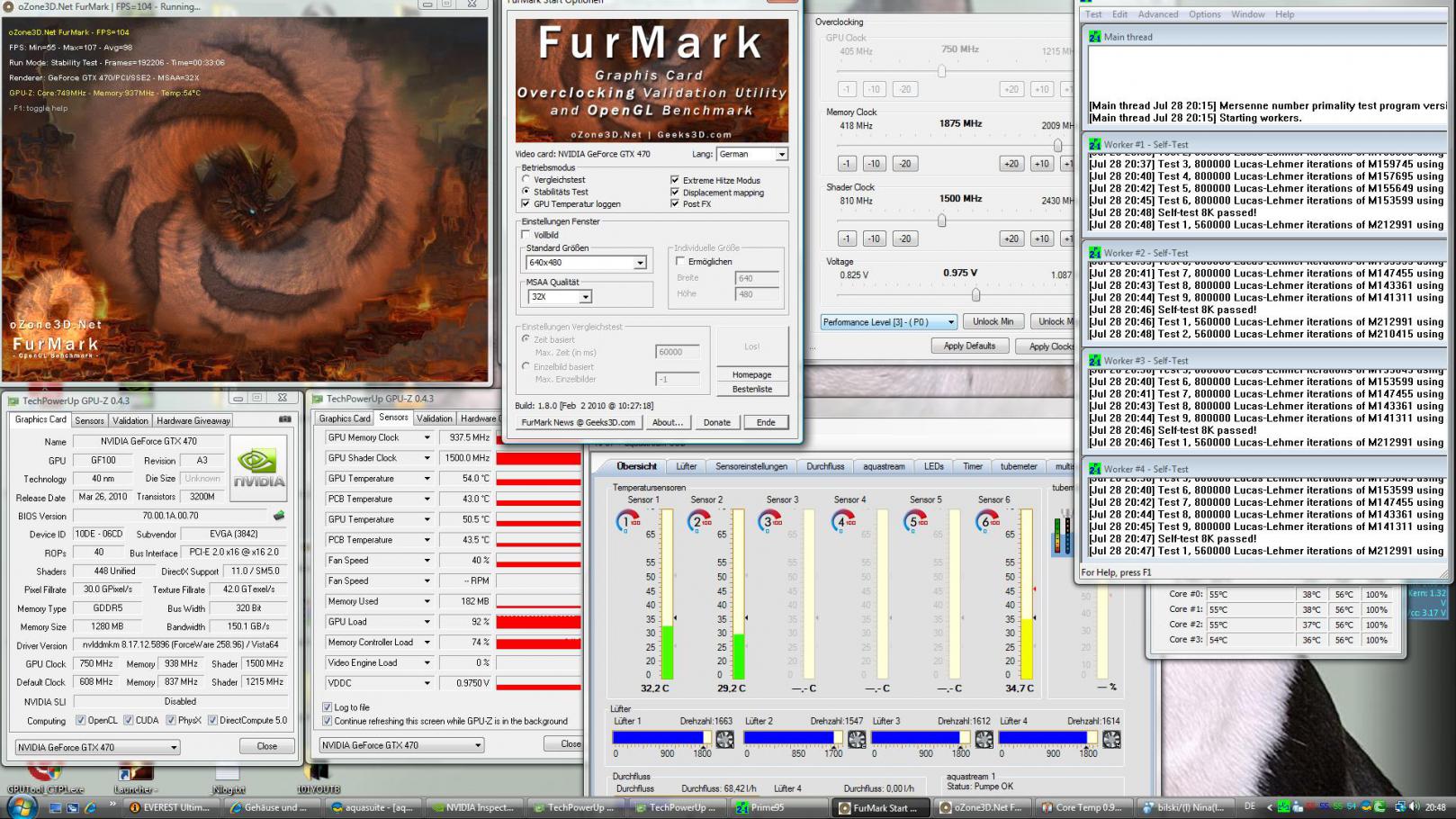The width and height of the screenshot is (1456, 819).
Task: Open the Windows Start orb
Action: point(21,806)
